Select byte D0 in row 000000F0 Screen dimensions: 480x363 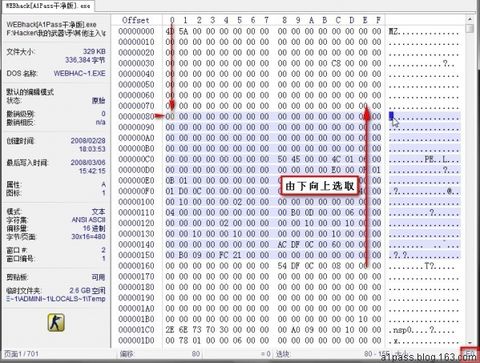tap(183, 191)
